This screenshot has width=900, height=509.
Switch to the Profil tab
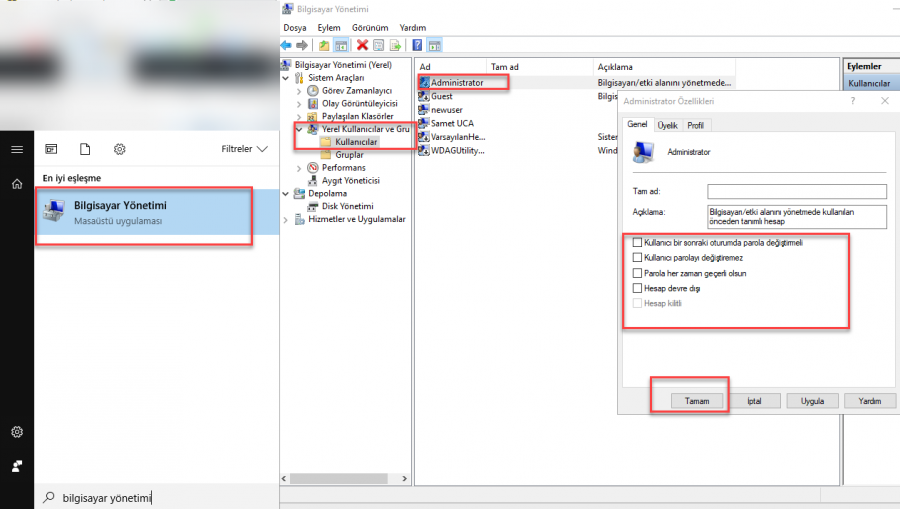tap(696, 125)
